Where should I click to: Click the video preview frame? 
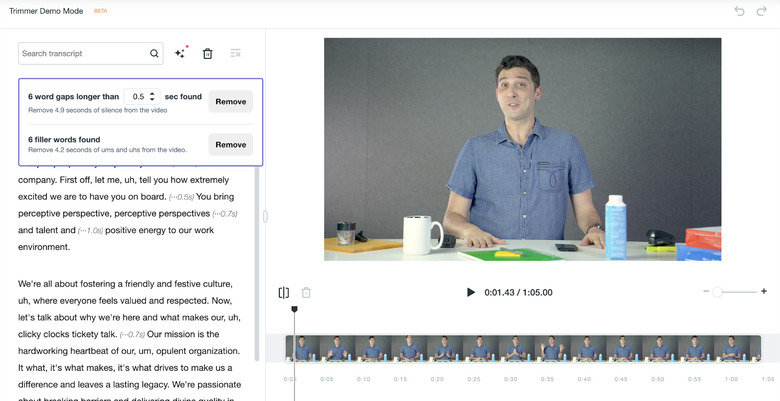pyautogui.click(x=522, y=149)
